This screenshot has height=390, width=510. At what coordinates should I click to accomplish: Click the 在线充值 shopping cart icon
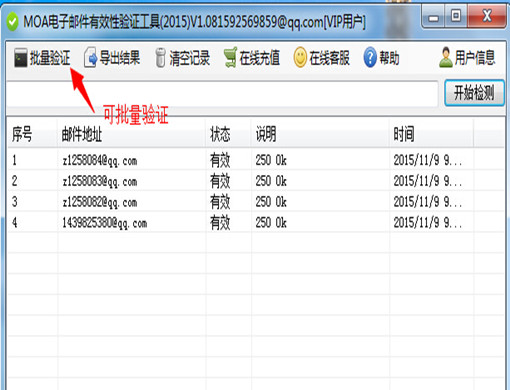click(230, 57)
